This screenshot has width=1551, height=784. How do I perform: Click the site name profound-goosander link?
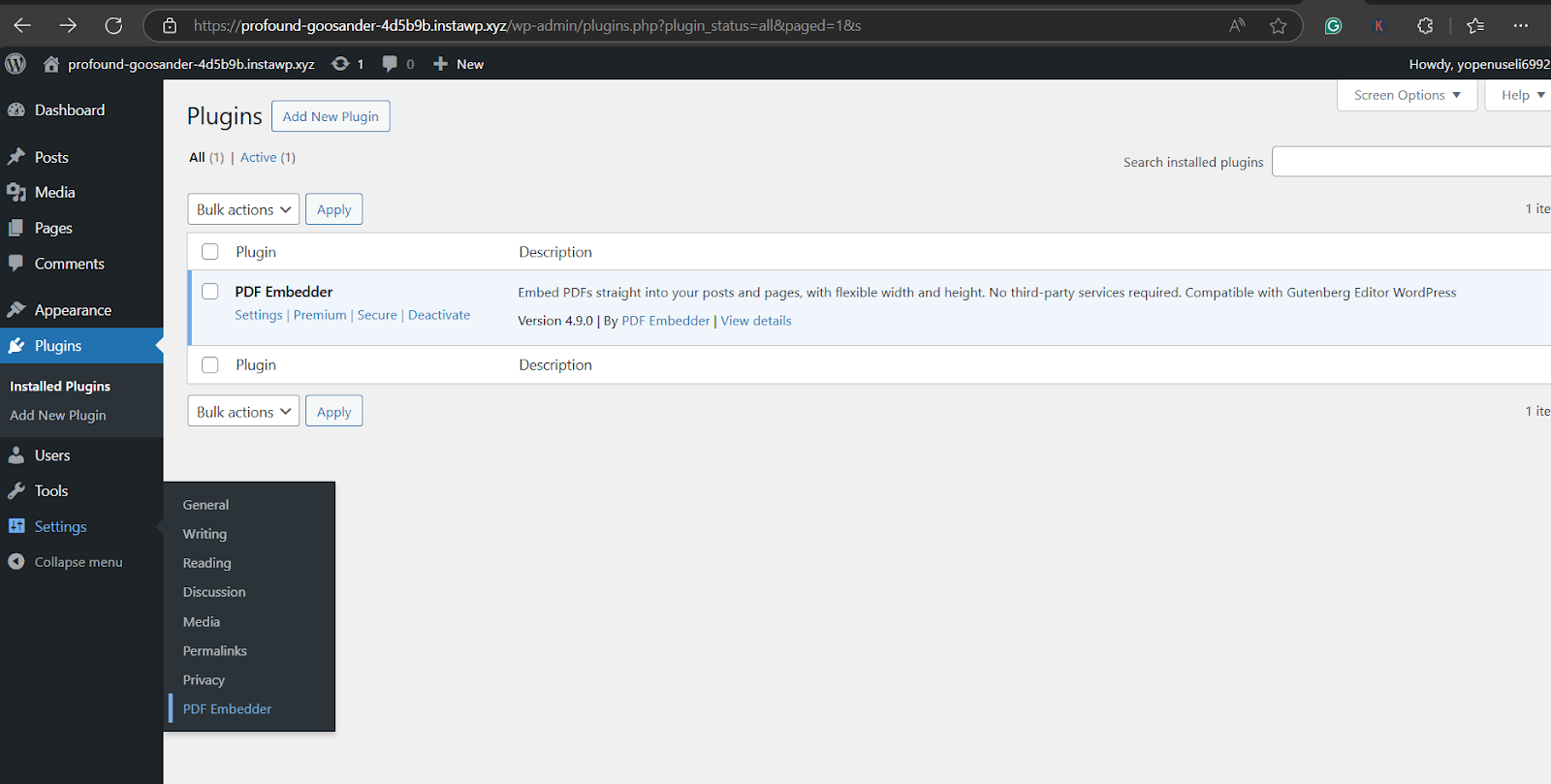191,64
